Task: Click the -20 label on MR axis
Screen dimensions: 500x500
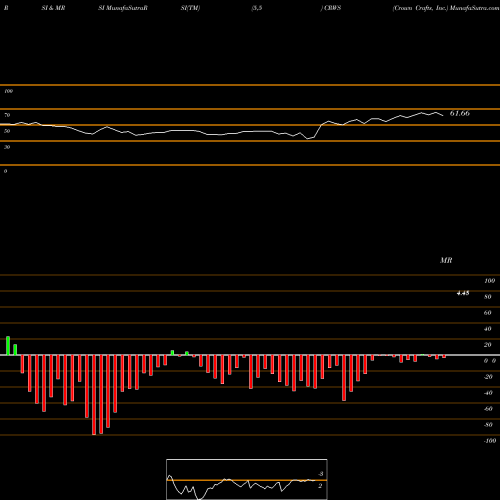Action: pyautogui.click(x=488, y=377)
